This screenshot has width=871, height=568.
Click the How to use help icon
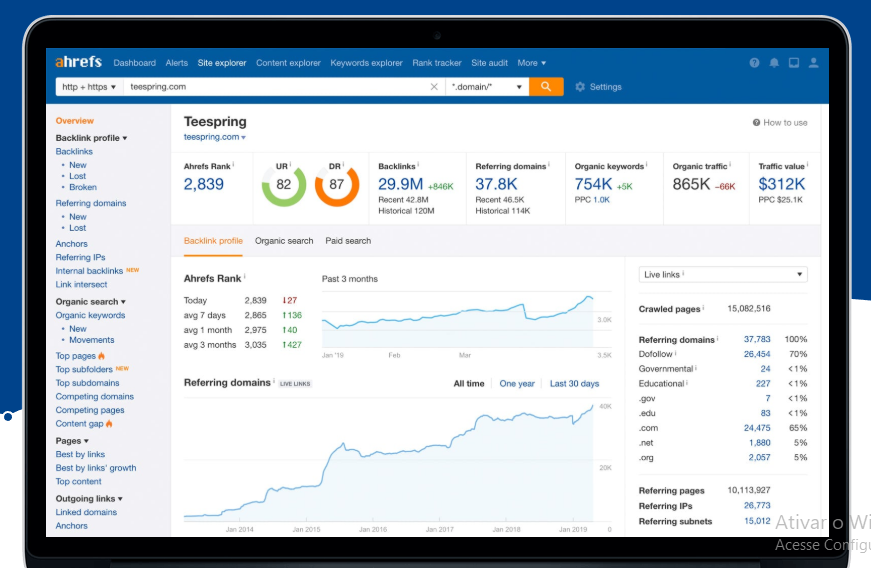pos(756,123)
